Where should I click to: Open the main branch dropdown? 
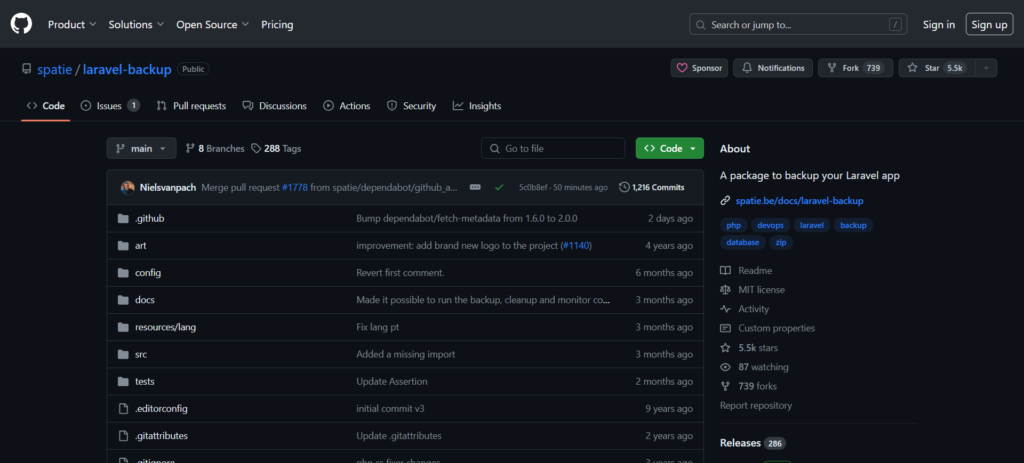[141, 148]
